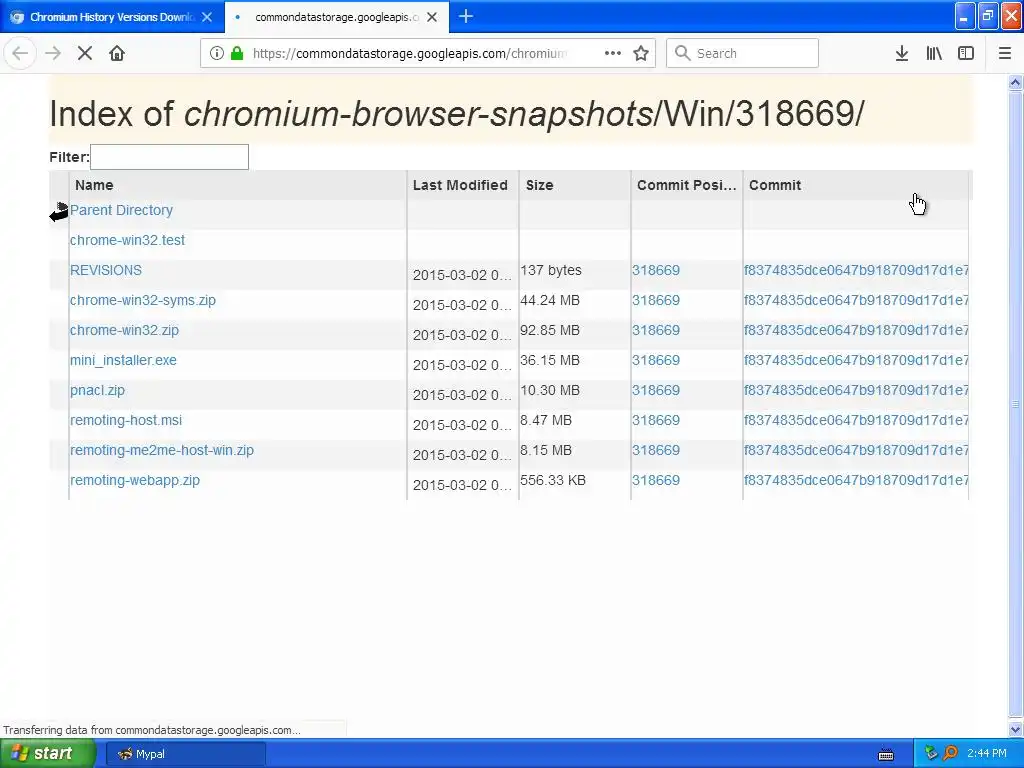
Task: Select the Mypal taskbar button
Action: point(185,754)
